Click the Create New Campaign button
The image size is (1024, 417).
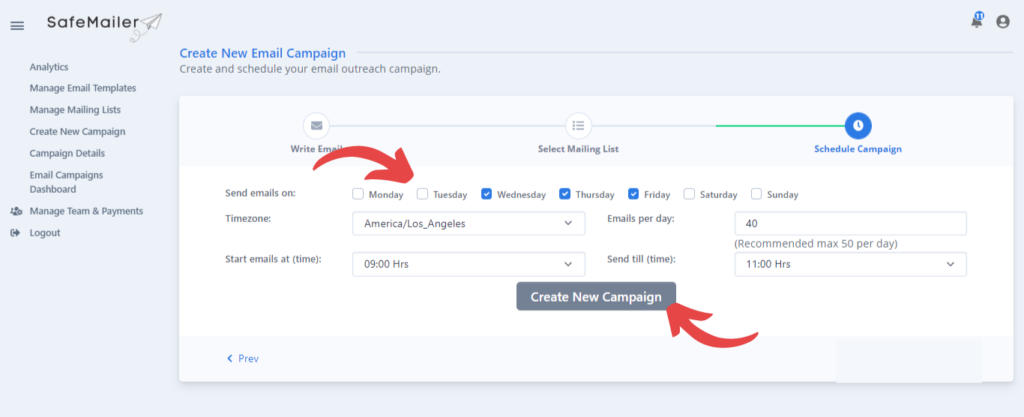pos(596,296)
